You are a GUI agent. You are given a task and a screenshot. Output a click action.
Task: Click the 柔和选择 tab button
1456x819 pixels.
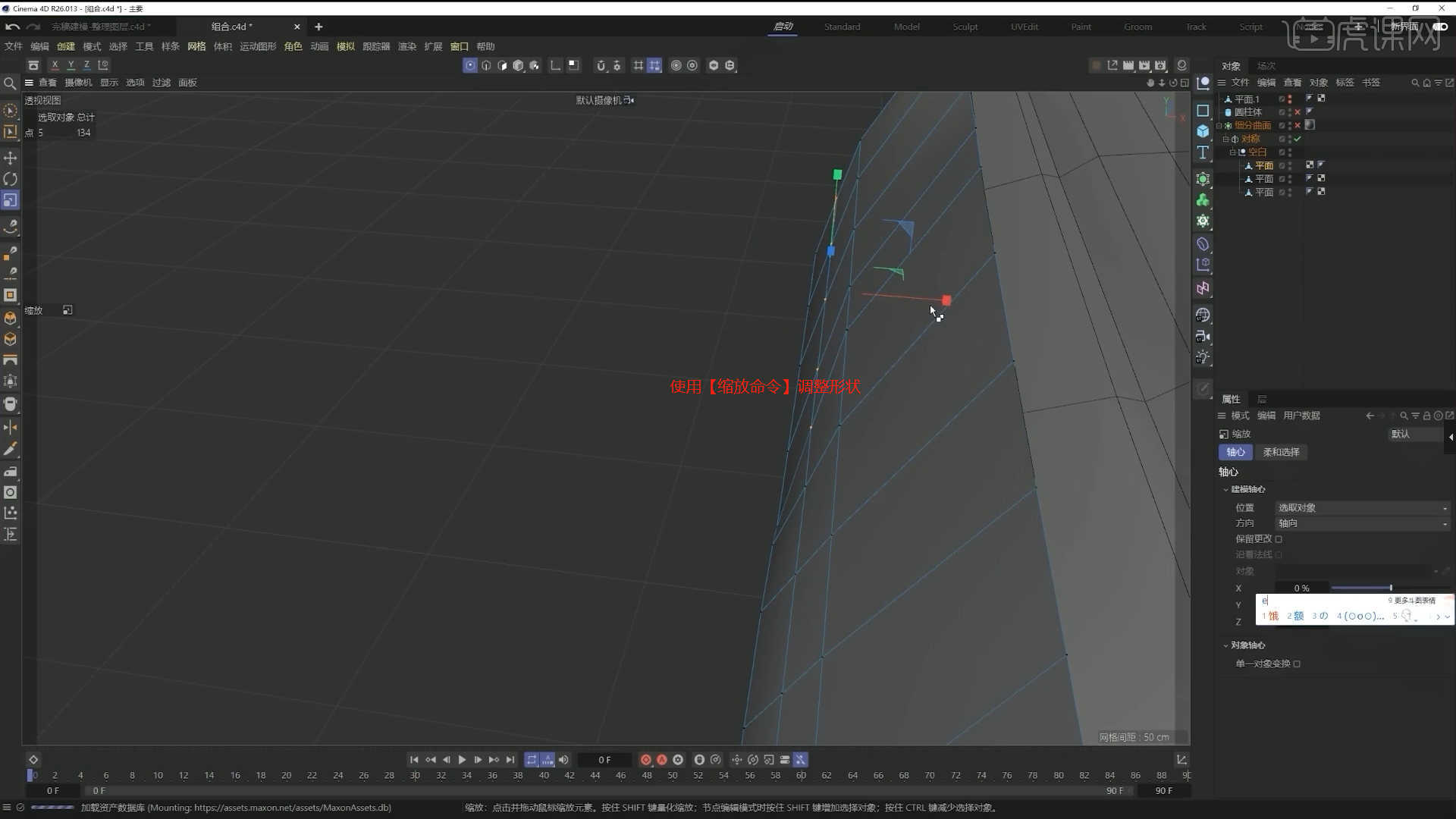tap(1281, 452)
